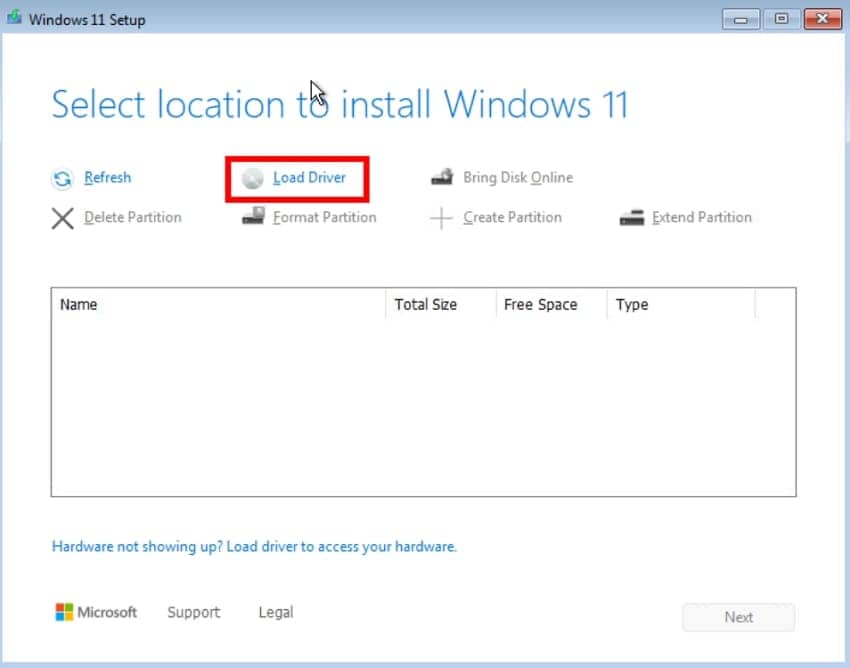Click the Next button

[x=738, y=617]
